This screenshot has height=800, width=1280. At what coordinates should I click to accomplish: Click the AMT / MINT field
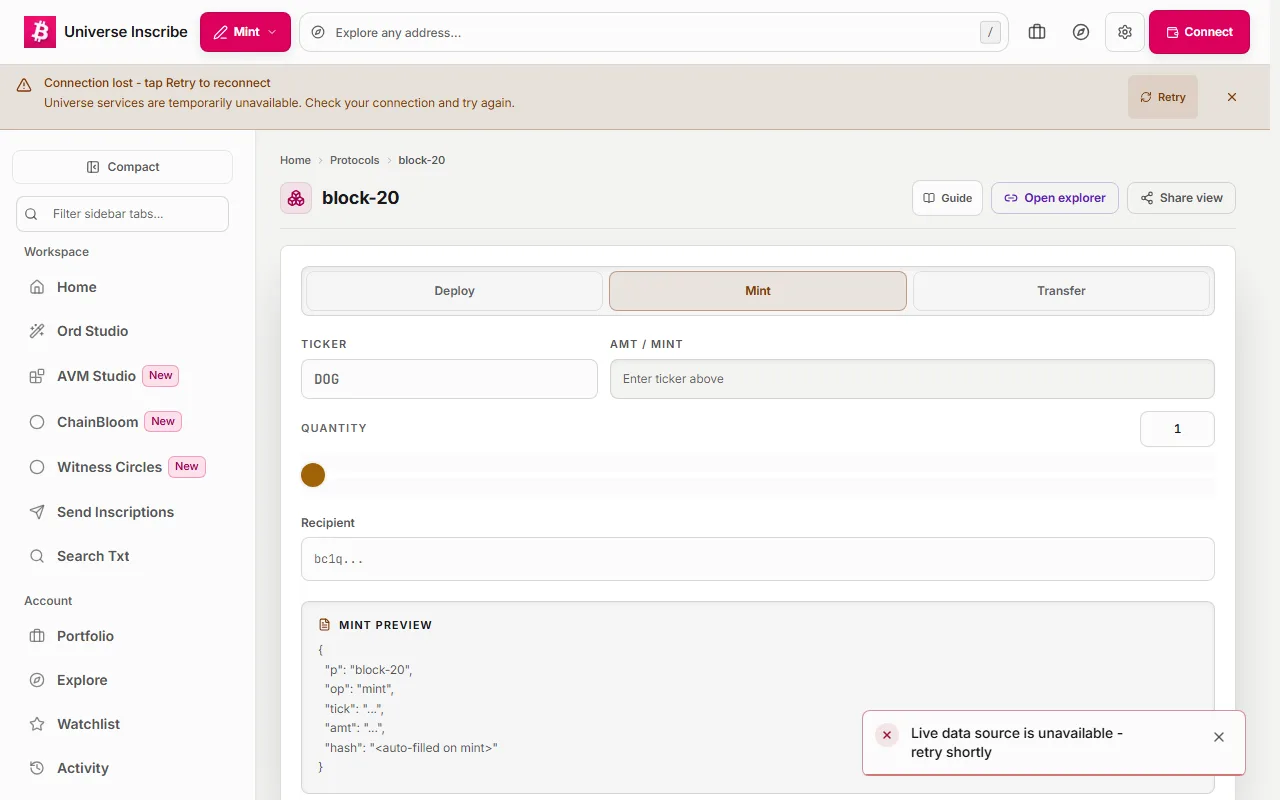click(912, 379)
